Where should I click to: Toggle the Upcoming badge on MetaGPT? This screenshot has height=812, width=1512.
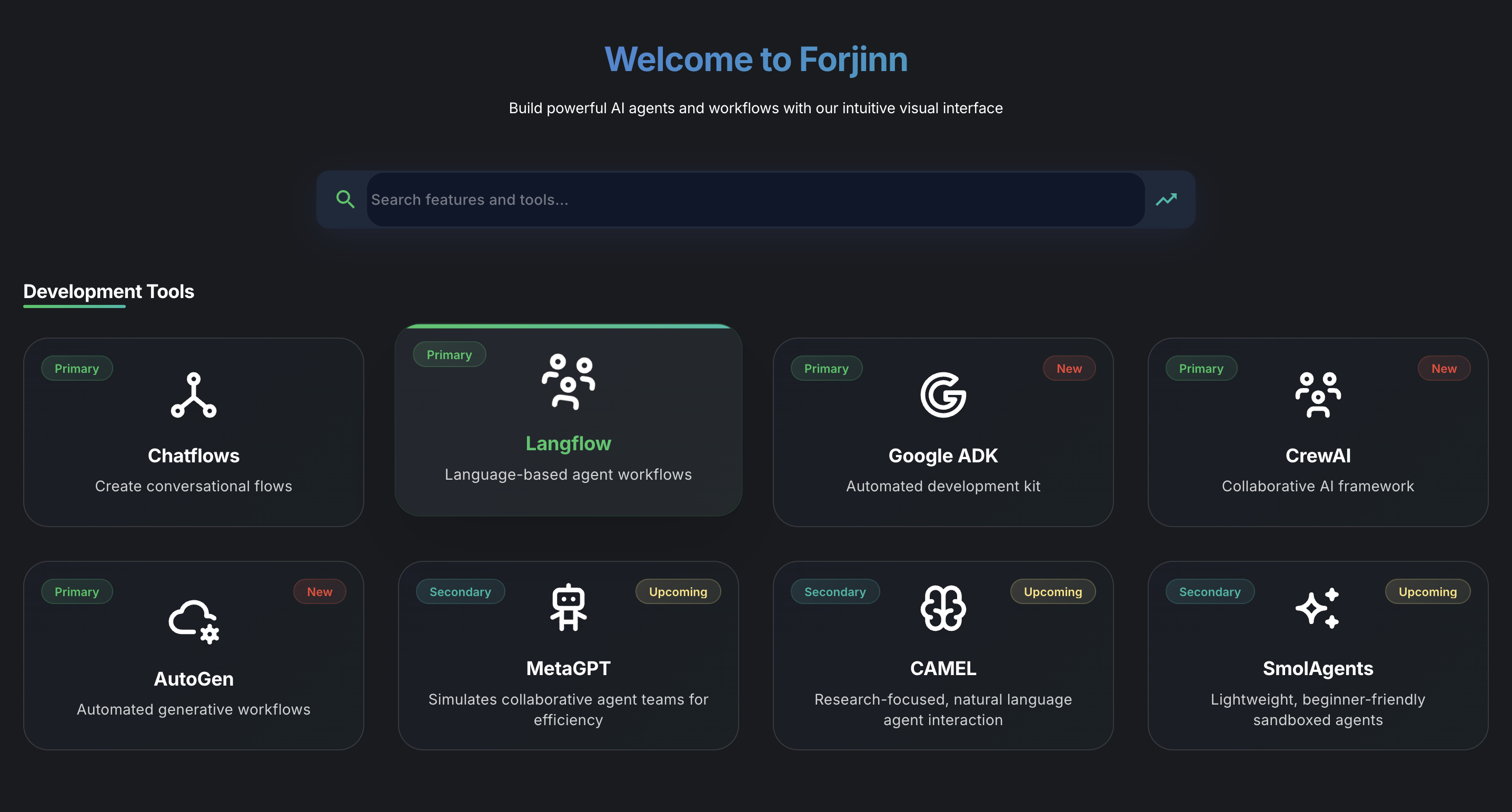[x=678, y=591]
